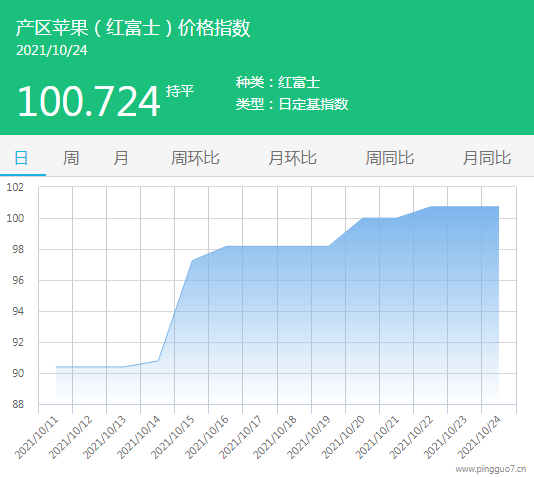Click the www.pingguo7.cn watermark link
Viewport: 534px width, 477px height.
[x=491, y=469]
